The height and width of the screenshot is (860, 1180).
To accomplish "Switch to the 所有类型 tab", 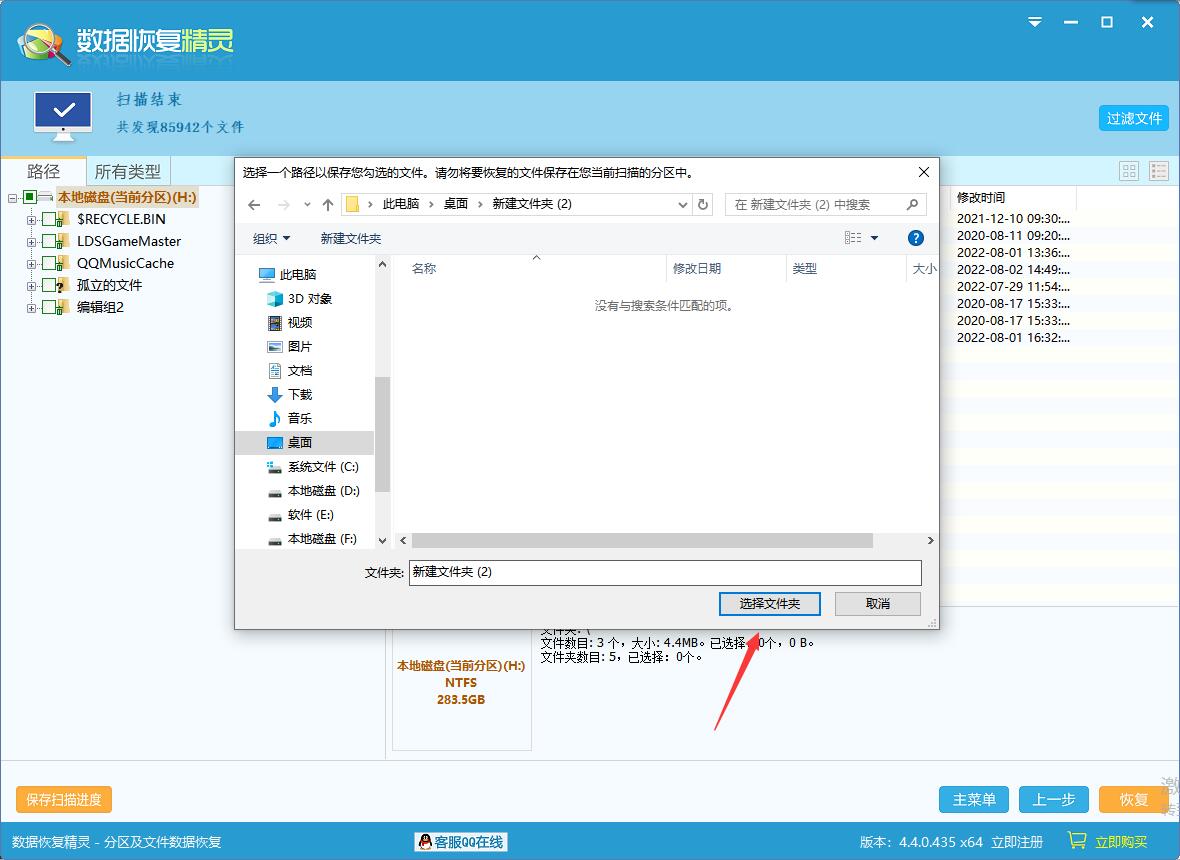I will click(127, 170).
